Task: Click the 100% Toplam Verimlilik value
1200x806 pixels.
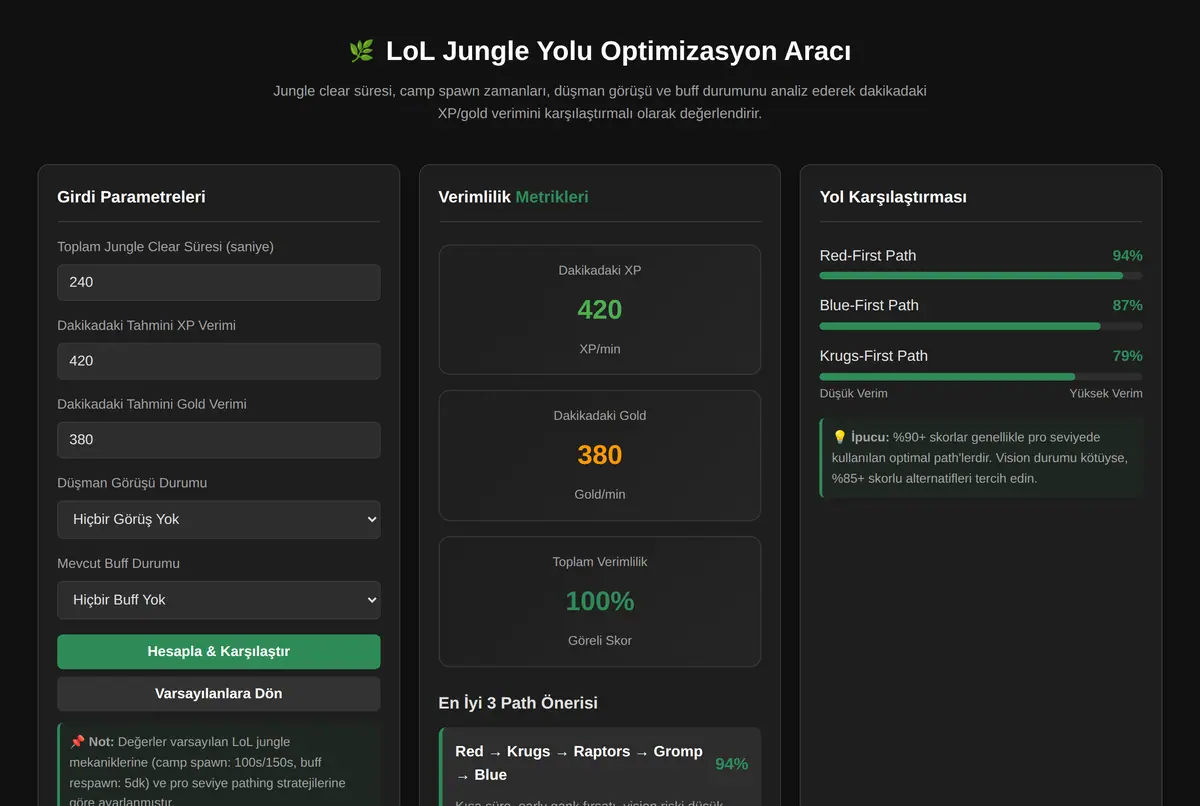Action: pyautogui.click(x=600, y=601)
